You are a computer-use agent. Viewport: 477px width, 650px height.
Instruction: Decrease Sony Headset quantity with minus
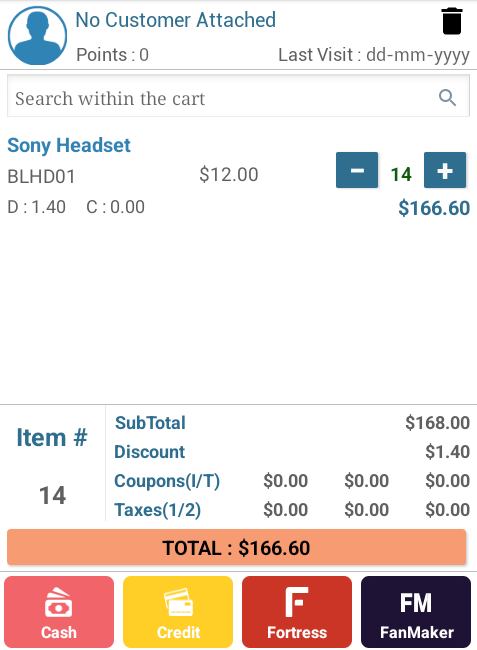click(x=357, y=170)
